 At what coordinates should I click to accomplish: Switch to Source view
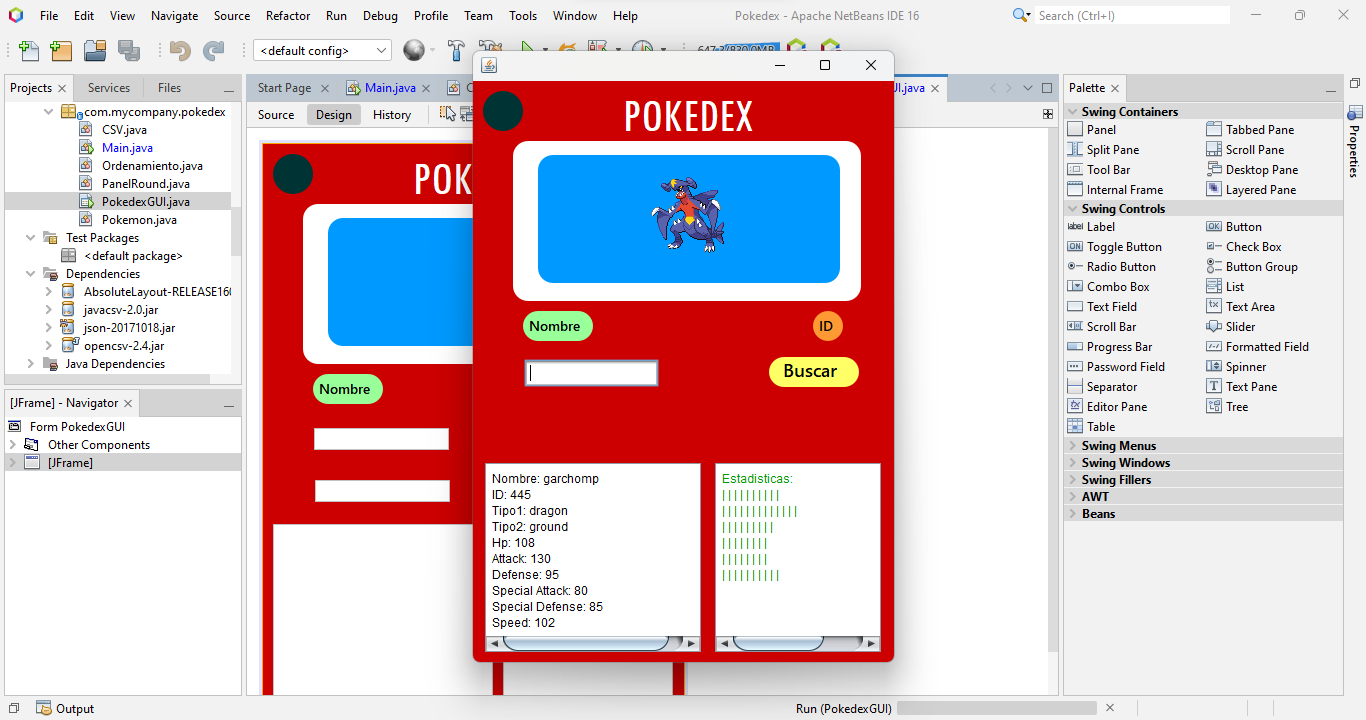276,115
